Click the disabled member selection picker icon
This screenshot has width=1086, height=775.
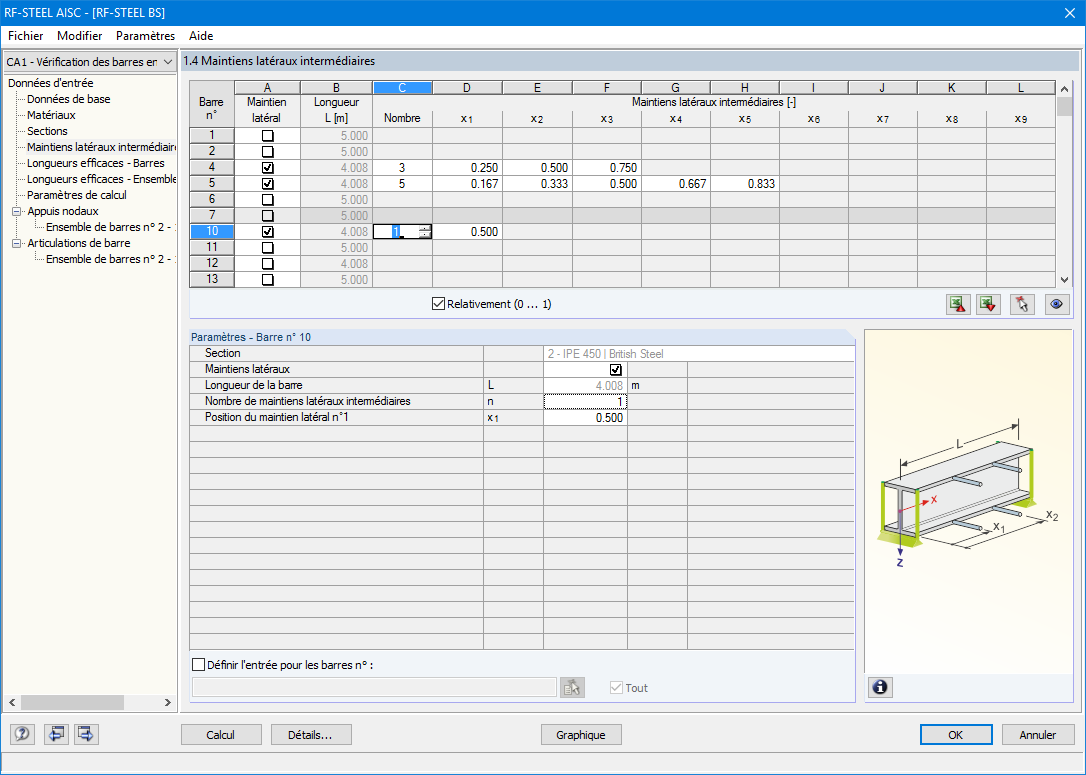(x=572, y=687)
